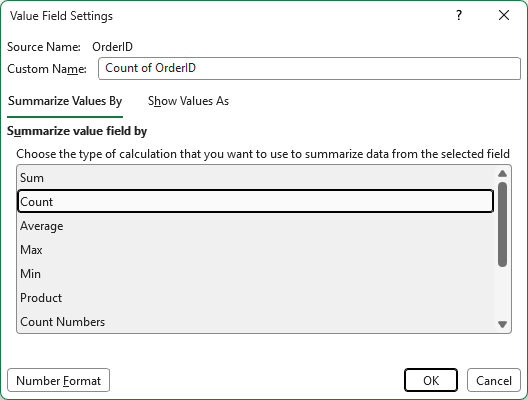Image resolution: width=528 pixels, height=400 pixels.
Task: Choose Max as the summary function
Action: point(255,250)
